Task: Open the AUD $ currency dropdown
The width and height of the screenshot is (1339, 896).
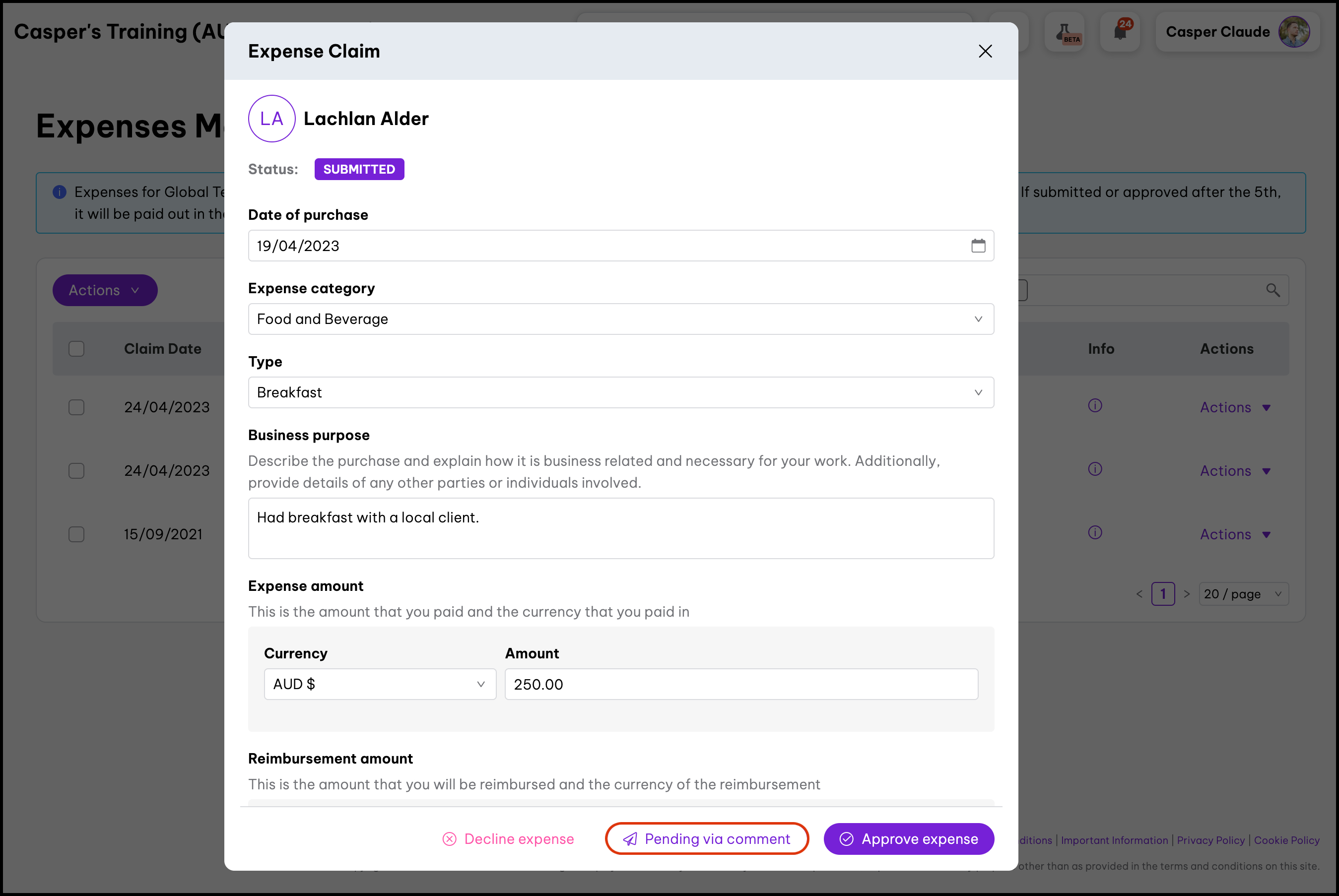Action: click(380, 684)
